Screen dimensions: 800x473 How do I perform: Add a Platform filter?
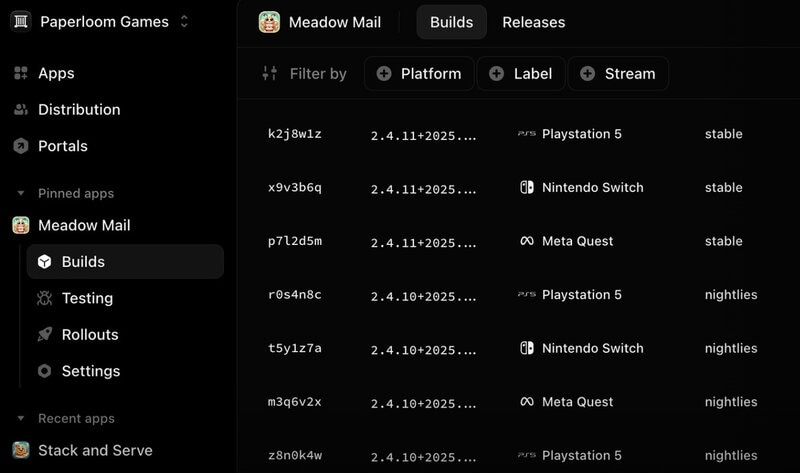click(x=419, y=73)
